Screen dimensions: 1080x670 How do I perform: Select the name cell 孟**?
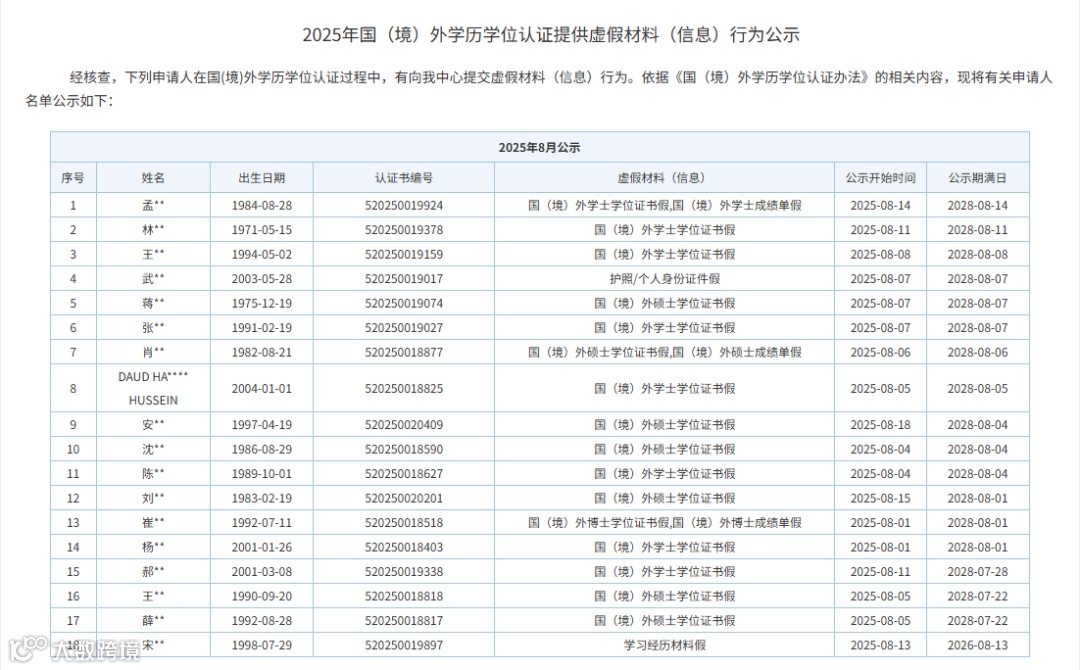point(153,205)
